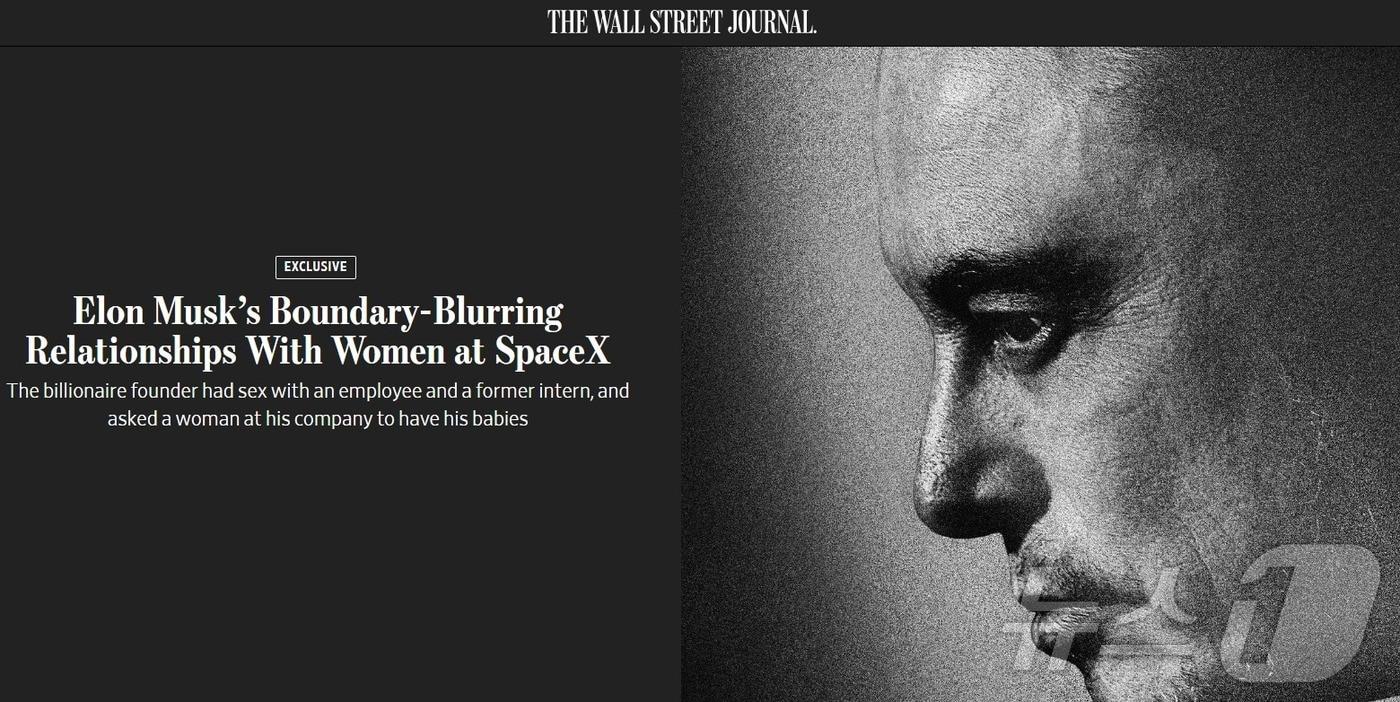Open the black-and-white profile portrait
The image size is (1400, 702).
(1040, 374)
